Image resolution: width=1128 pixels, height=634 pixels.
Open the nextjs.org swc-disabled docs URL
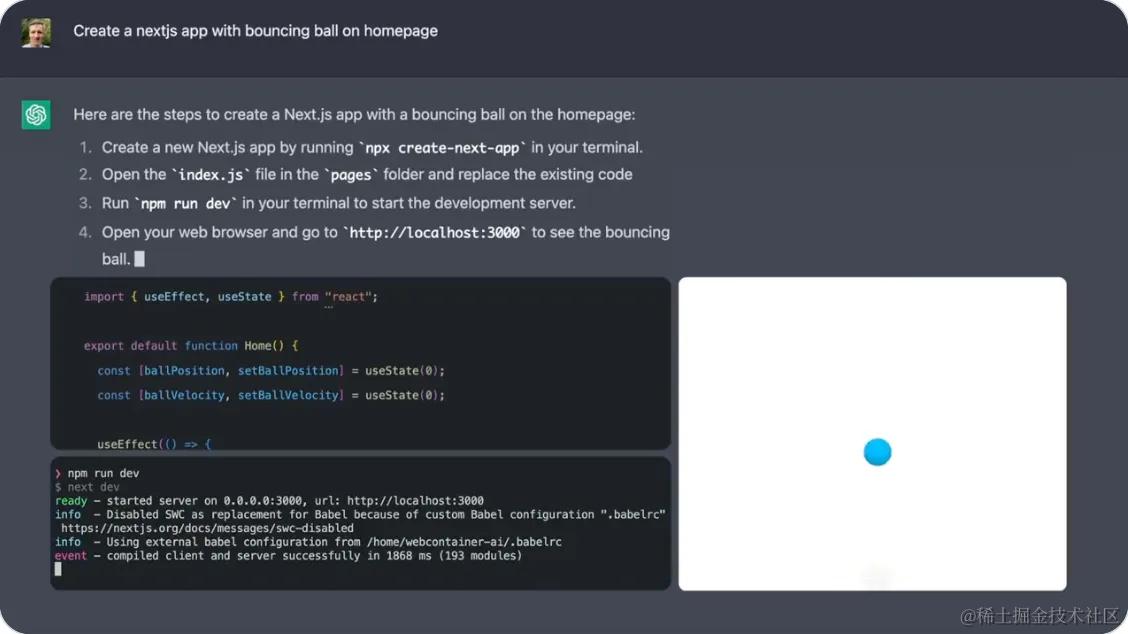click(207, 527)
